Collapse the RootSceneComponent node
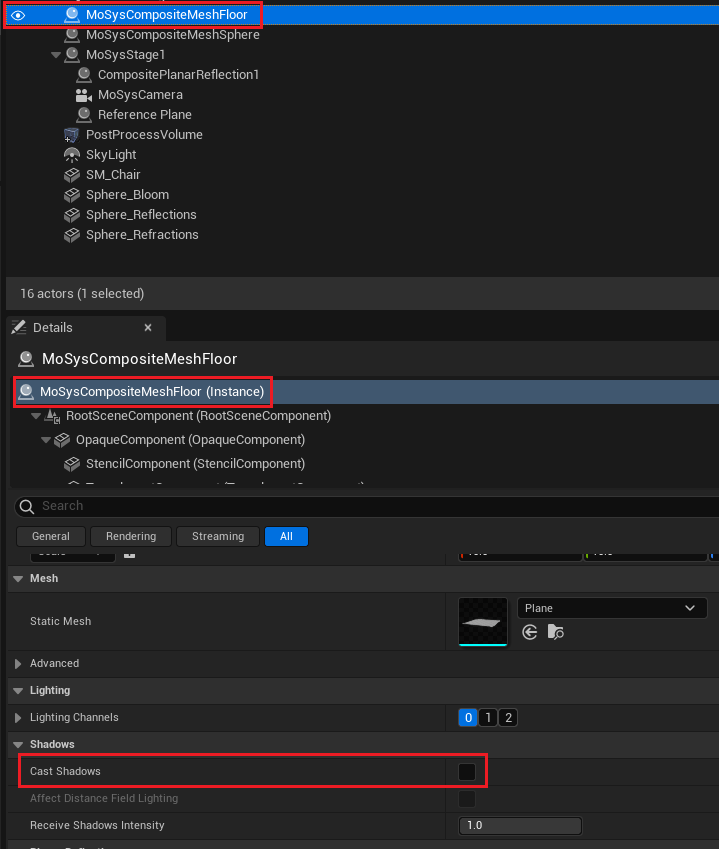The width and height of the screenshot is (719, 849). [36, 416]
